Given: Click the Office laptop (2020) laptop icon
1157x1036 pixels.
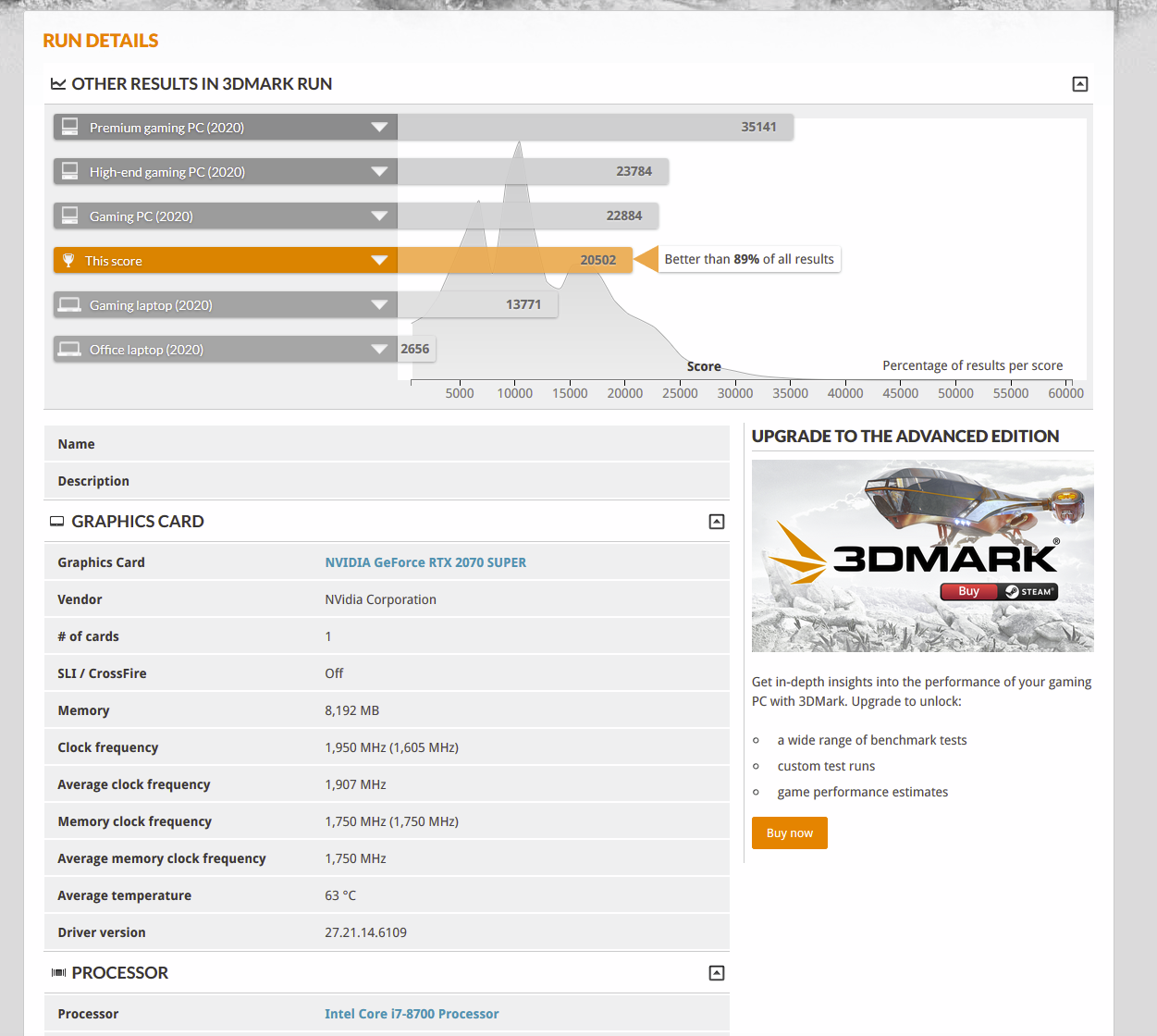Looking at the screenshot, I should 69,349.
